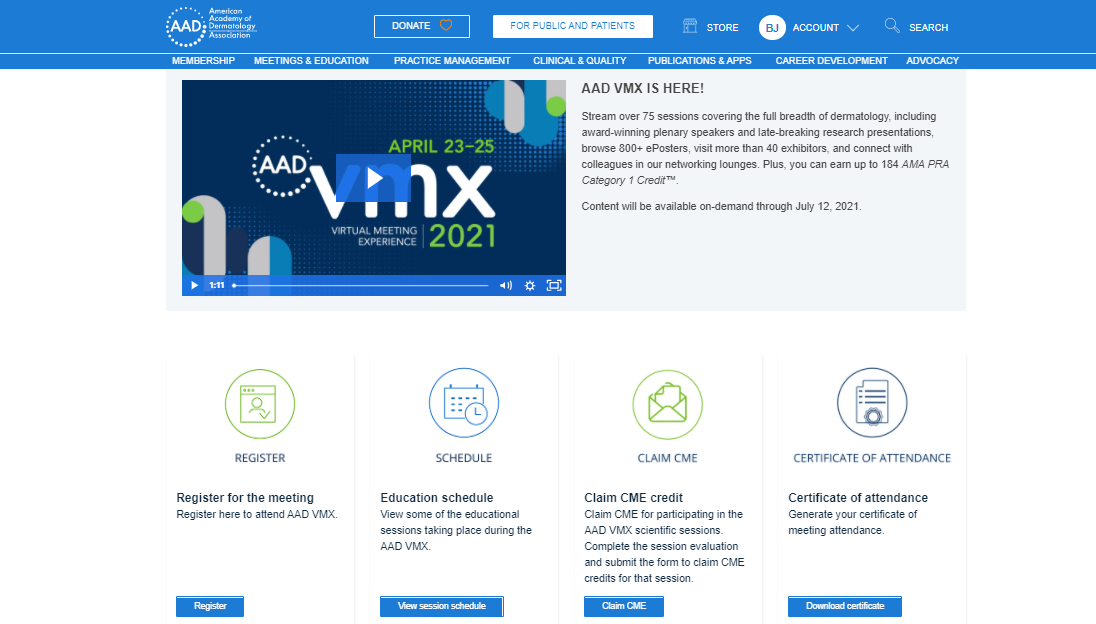Click the Claim CME envelope icon

(668, 404)
